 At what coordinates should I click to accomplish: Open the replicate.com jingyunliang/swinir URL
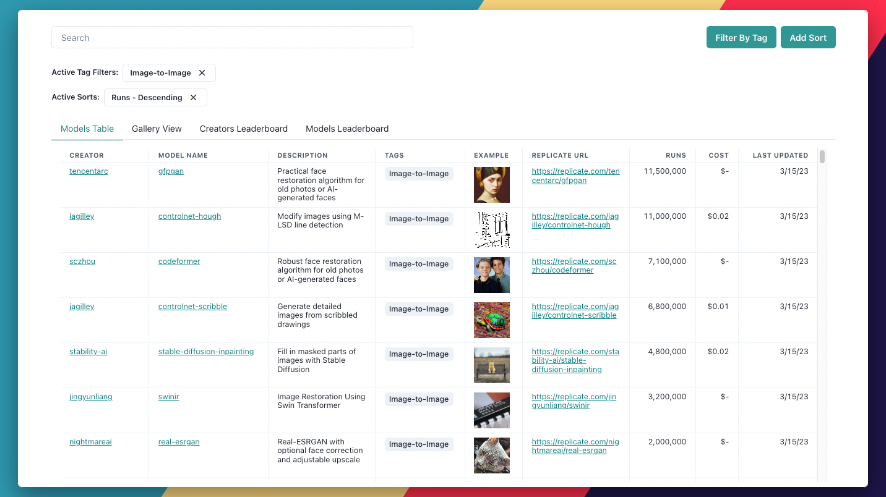pos(574,401)
